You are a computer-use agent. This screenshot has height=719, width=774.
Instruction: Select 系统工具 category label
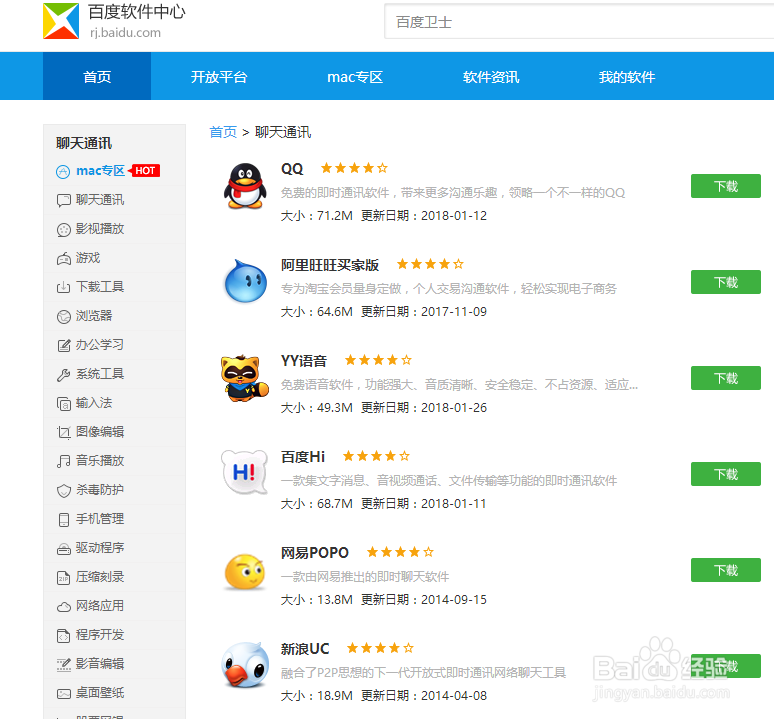(x=100, y=374)
